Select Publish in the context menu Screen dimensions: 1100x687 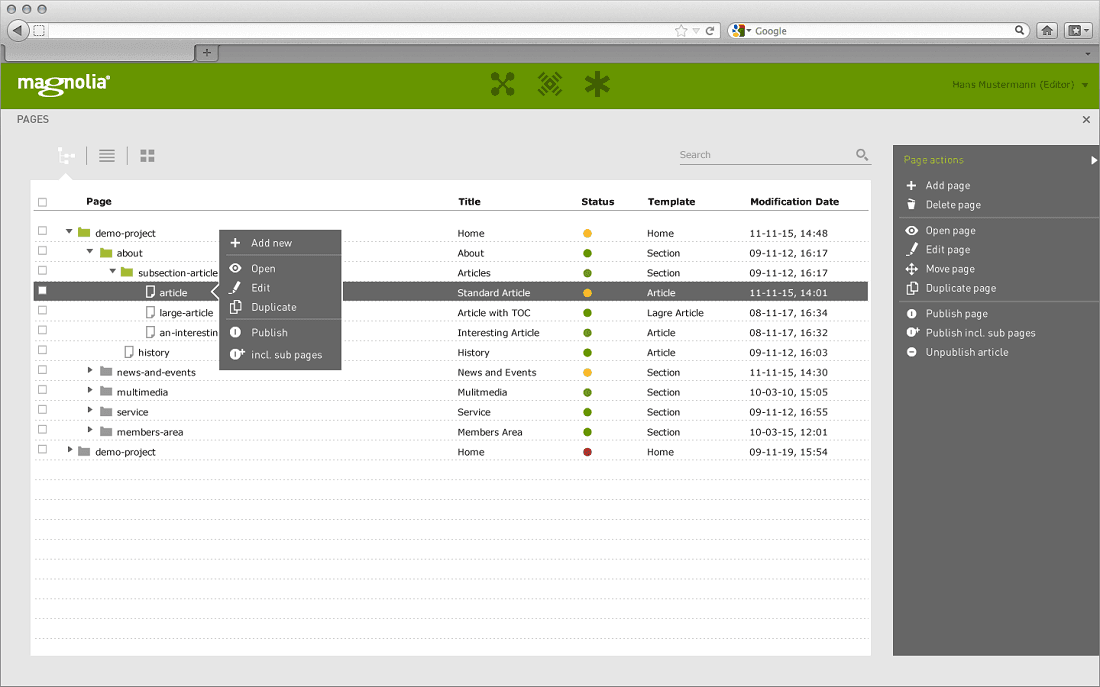[x=270, y=331]
